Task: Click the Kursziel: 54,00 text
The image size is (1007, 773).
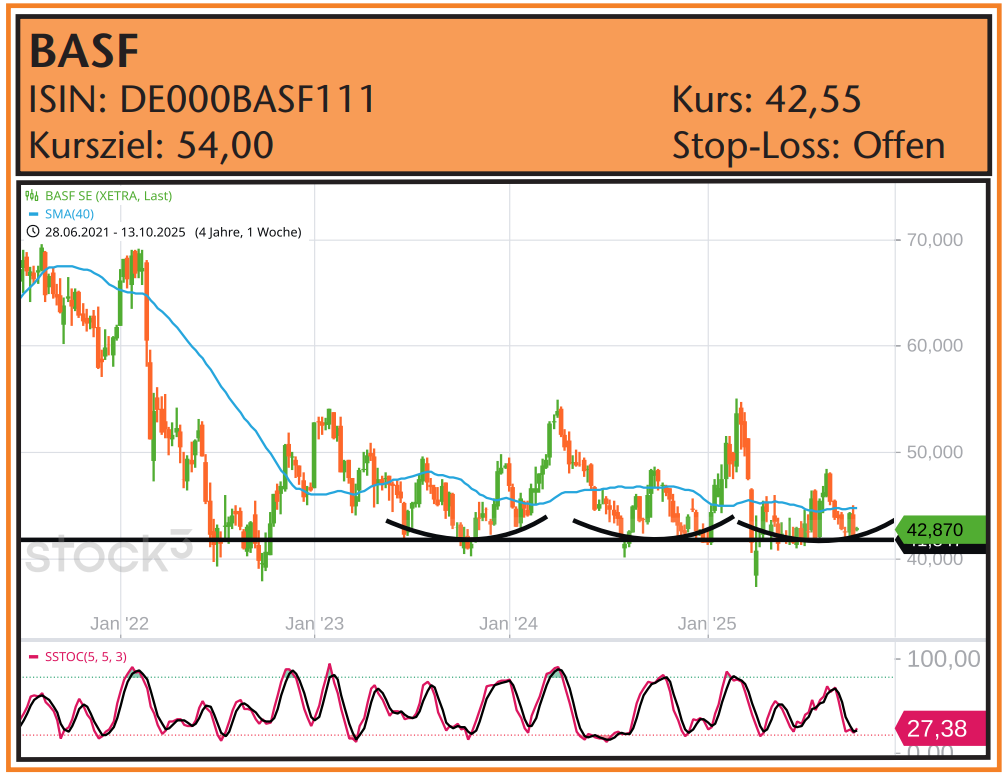Action: 151,145
